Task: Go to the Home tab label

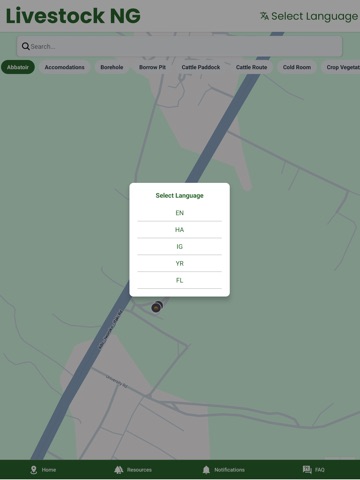Action: point(49,470)
